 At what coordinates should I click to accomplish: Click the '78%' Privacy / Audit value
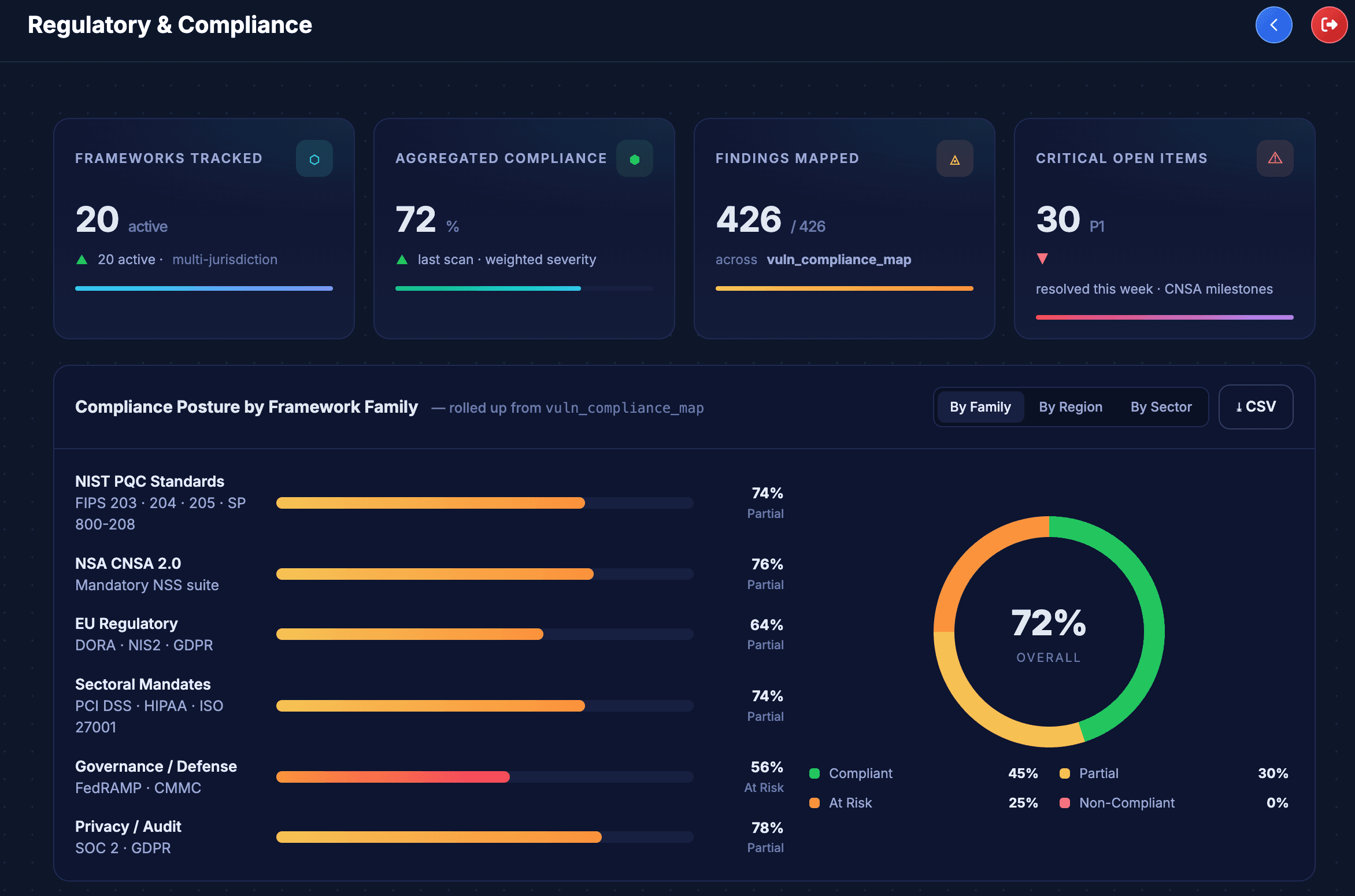[x=767, y=828]
